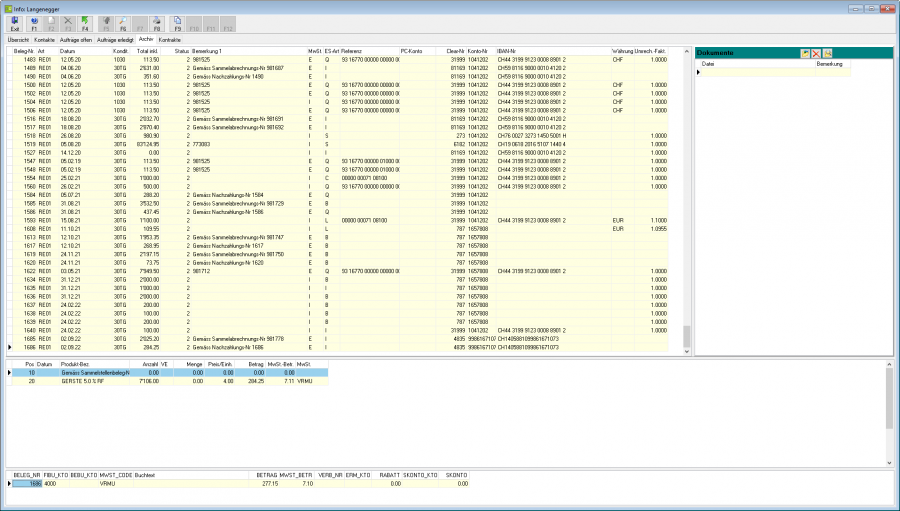Viewport: 900px width, 511px height.
Task: Select BETRAG value 277.15
Action: click(x=264, y=484)
